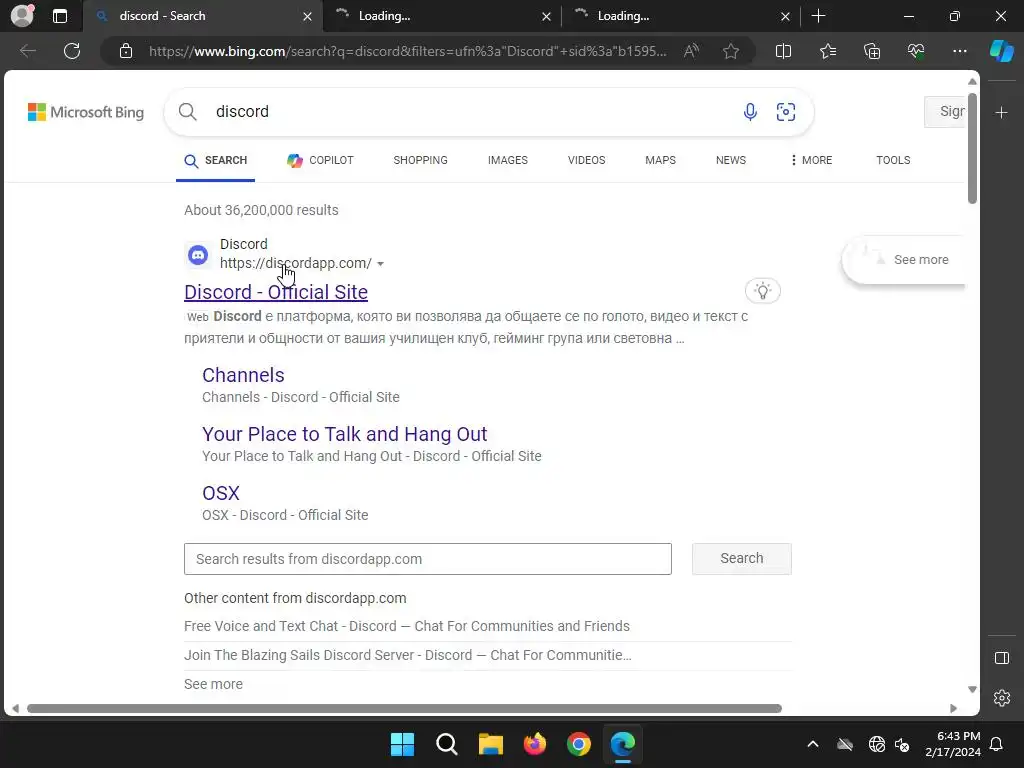
Task: Click 'About 36,200,000 results' text
Action: click(261, 210)
